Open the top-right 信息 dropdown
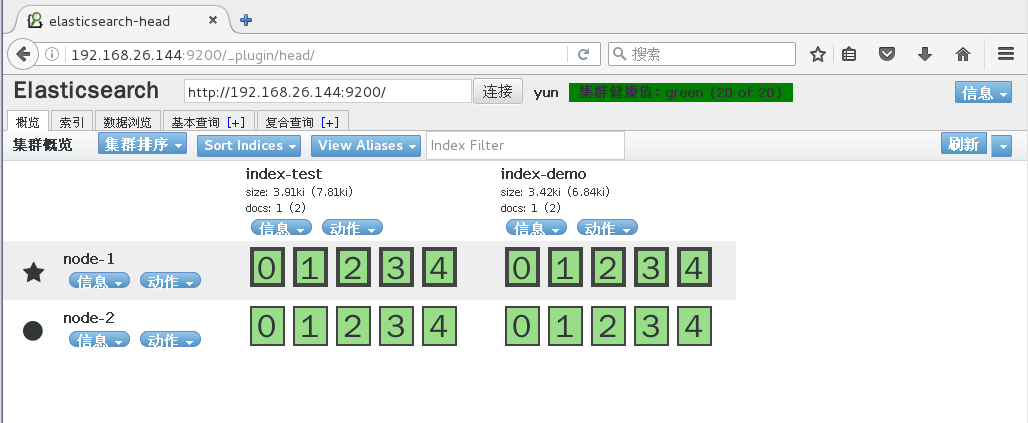The height and width of the screenshot is (423, 1028). [x=983, y=92]
